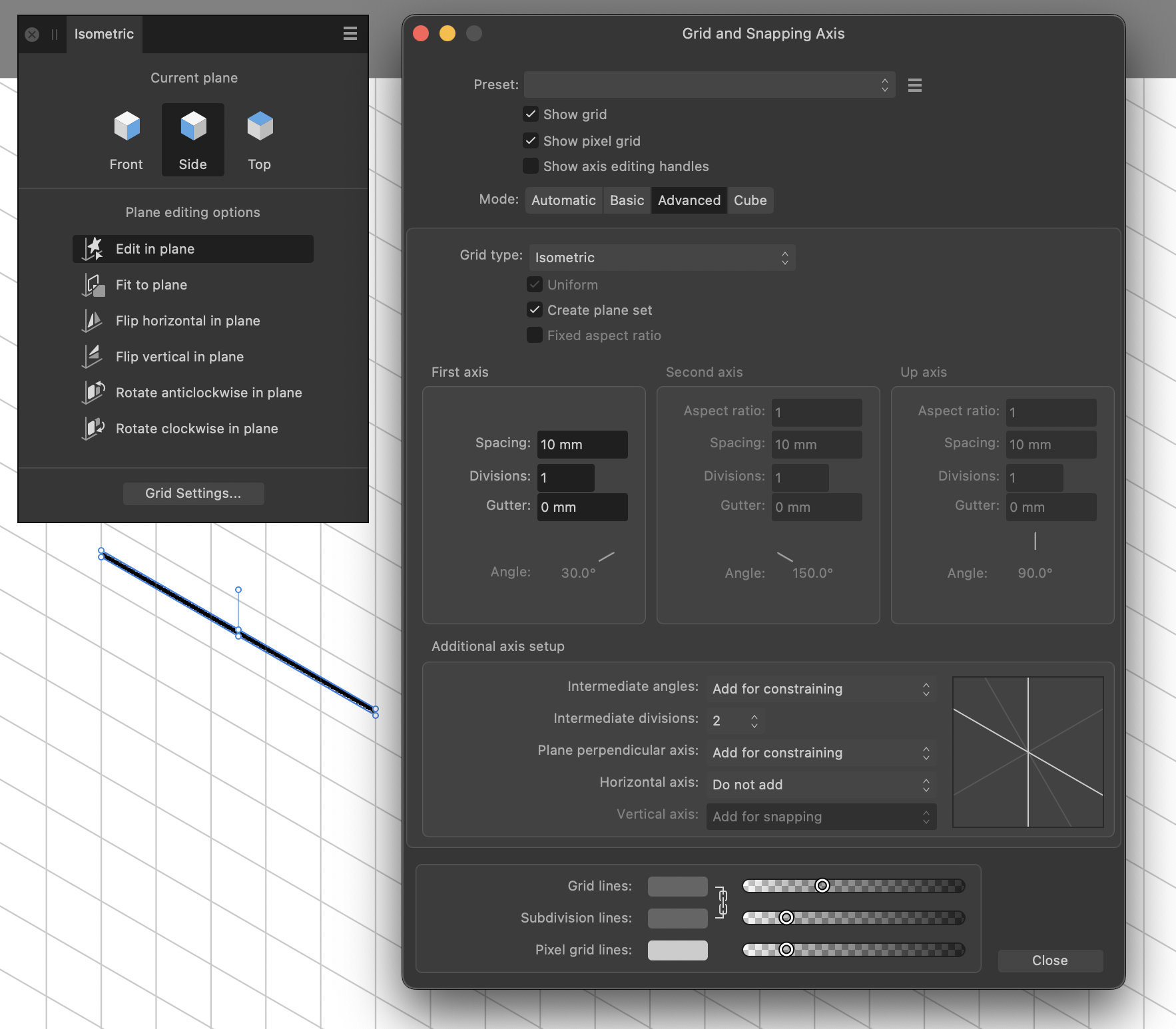This screenshot has height=1029, width=1176.
Task: Click the Second axis Aspect ratio field
Action: click(817, 413)
